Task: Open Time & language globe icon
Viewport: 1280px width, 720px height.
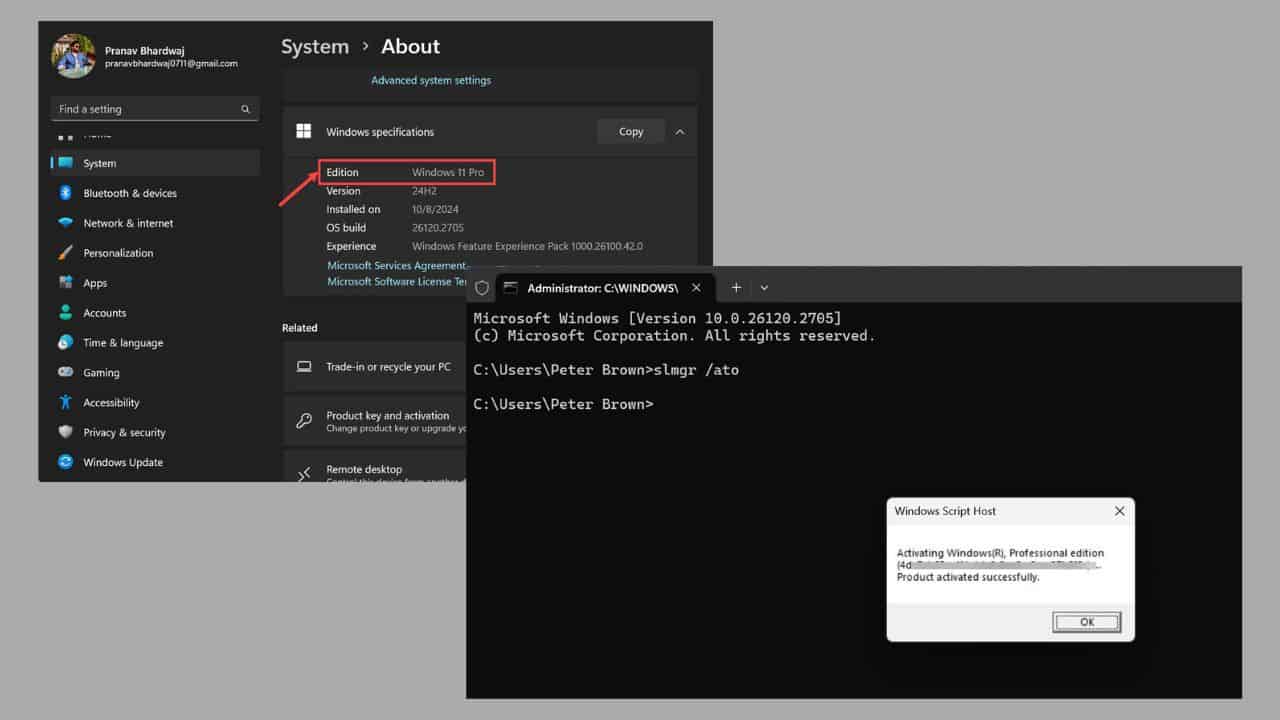Action: pos(66,342)
